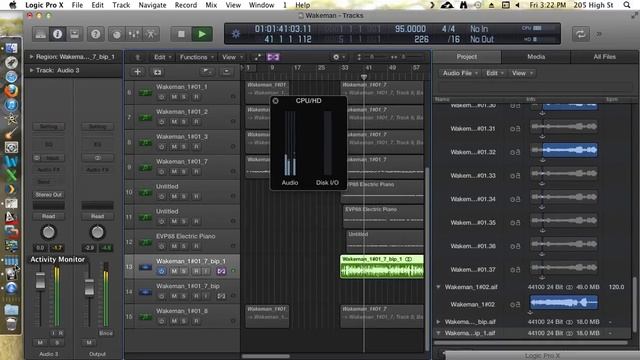
Task: Click the Flex mode icon on track 14
Action: coord(221,296)
